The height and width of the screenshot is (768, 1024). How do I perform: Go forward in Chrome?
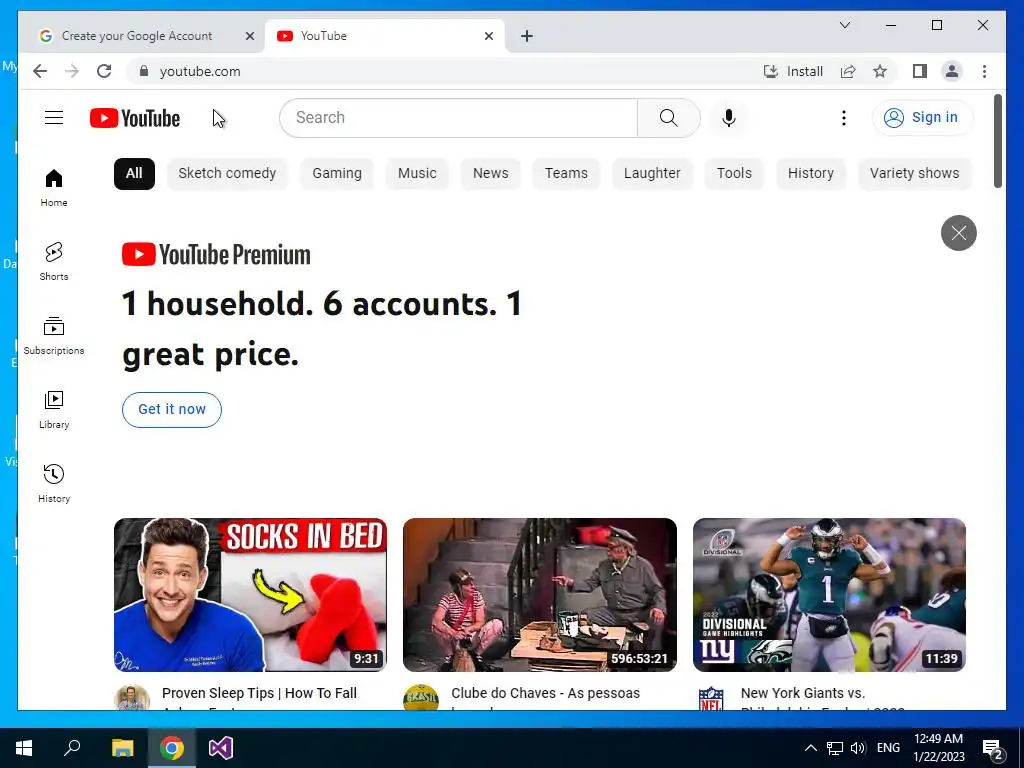click(72, 71)
